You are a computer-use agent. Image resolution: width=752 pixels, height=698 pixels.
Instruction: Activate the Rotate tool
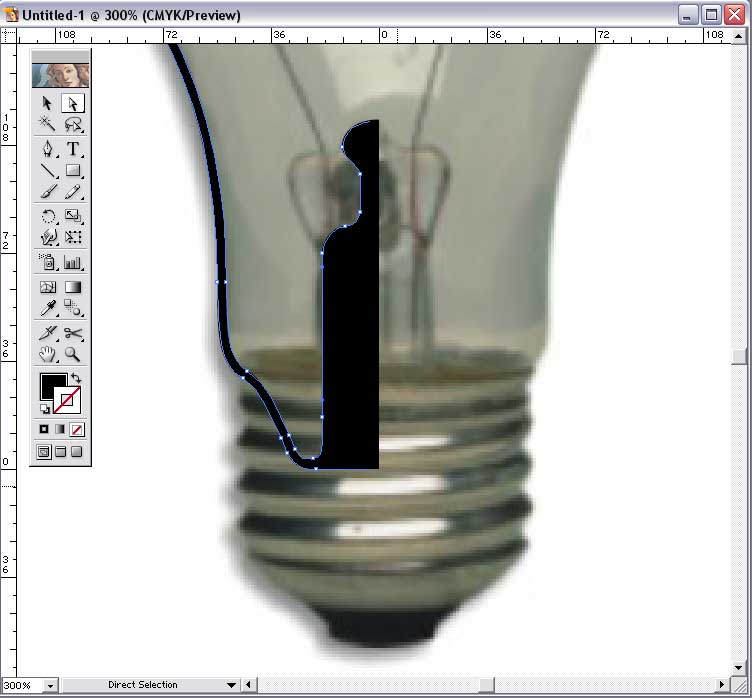(47, 216)
